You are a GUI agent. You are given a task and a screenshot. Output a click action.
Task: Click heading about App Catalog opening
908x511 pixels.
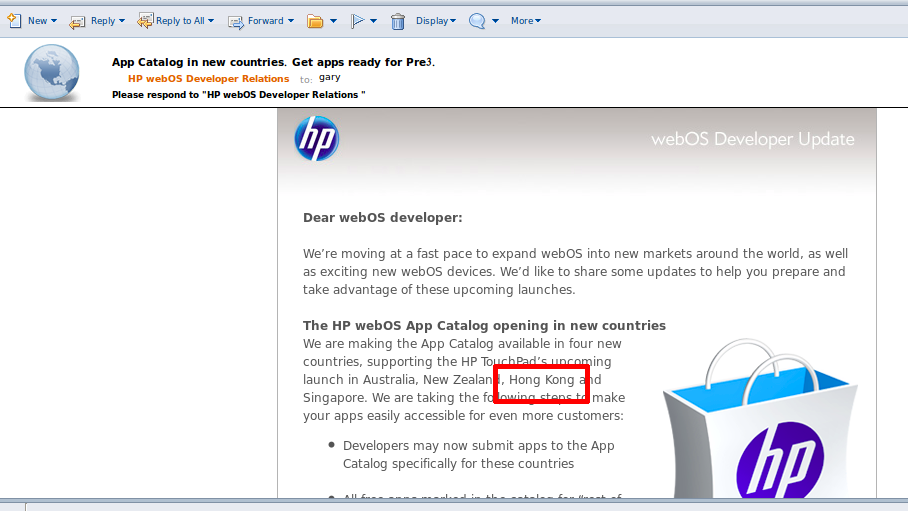(x=484, y=326)
